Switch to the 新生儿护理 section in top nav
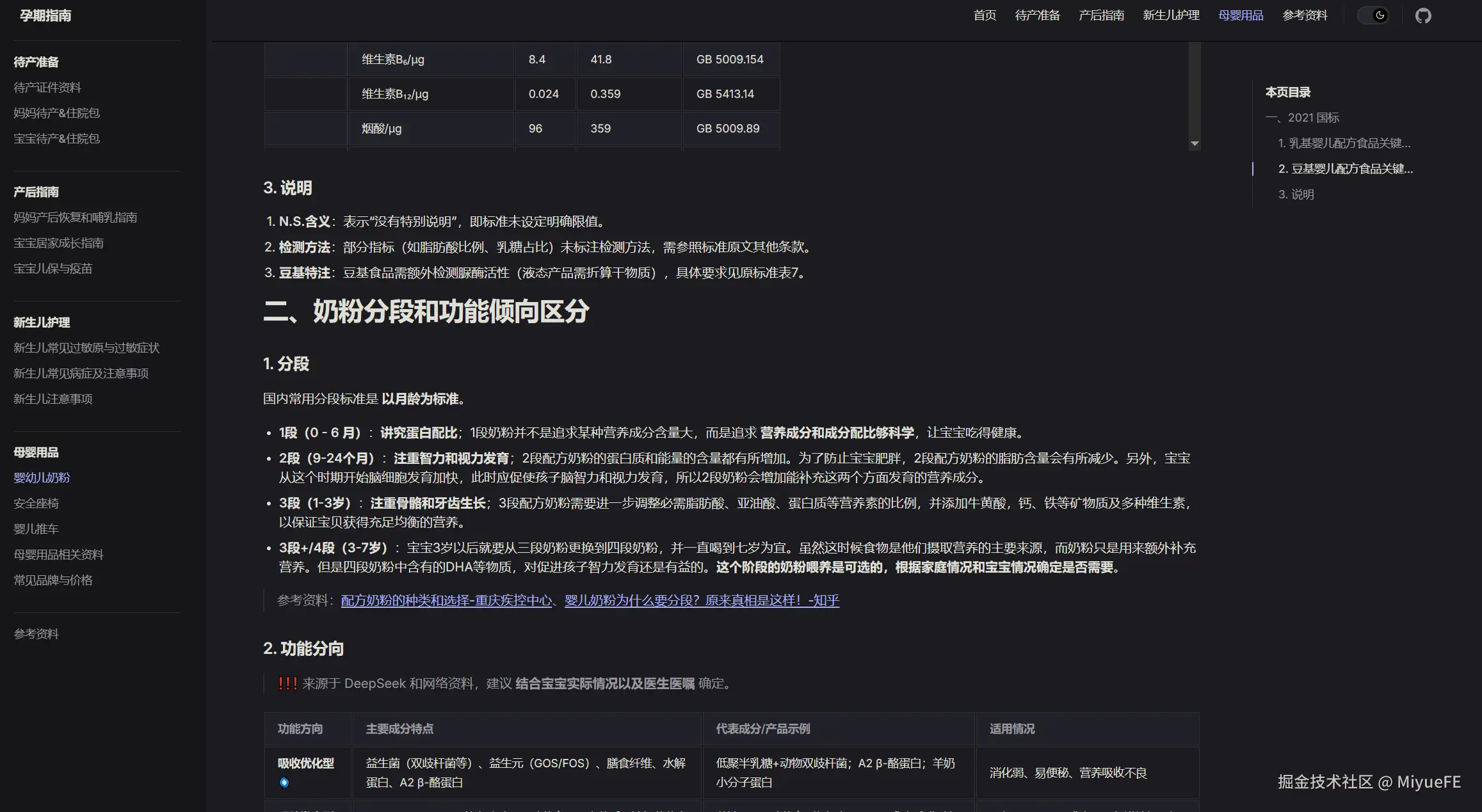This screenshot has width=1482, height=812. click(1170, 15)
